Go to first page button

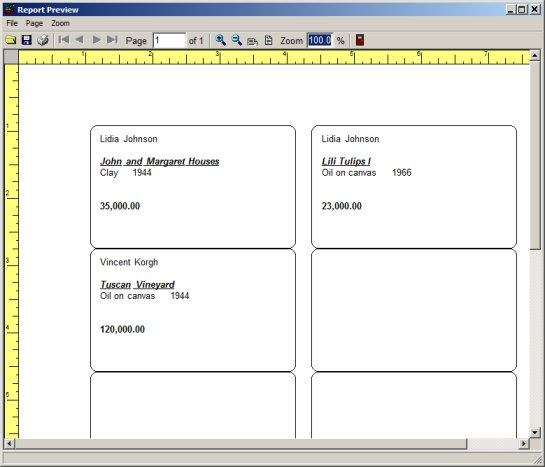(64, 40)
